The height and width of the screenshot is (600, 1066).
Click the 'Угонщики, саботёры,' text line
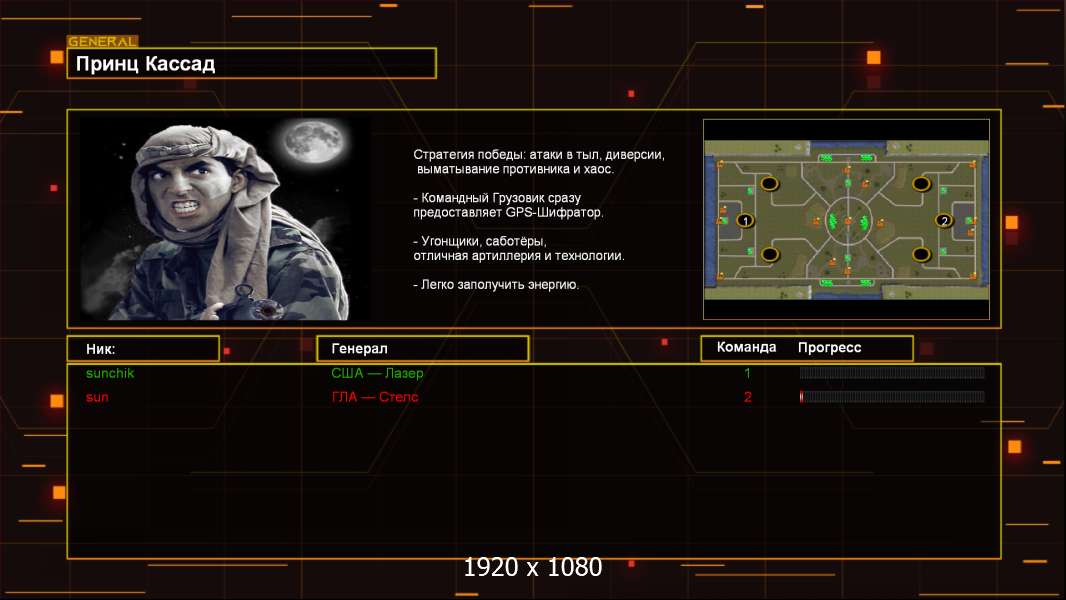point(480,241)
